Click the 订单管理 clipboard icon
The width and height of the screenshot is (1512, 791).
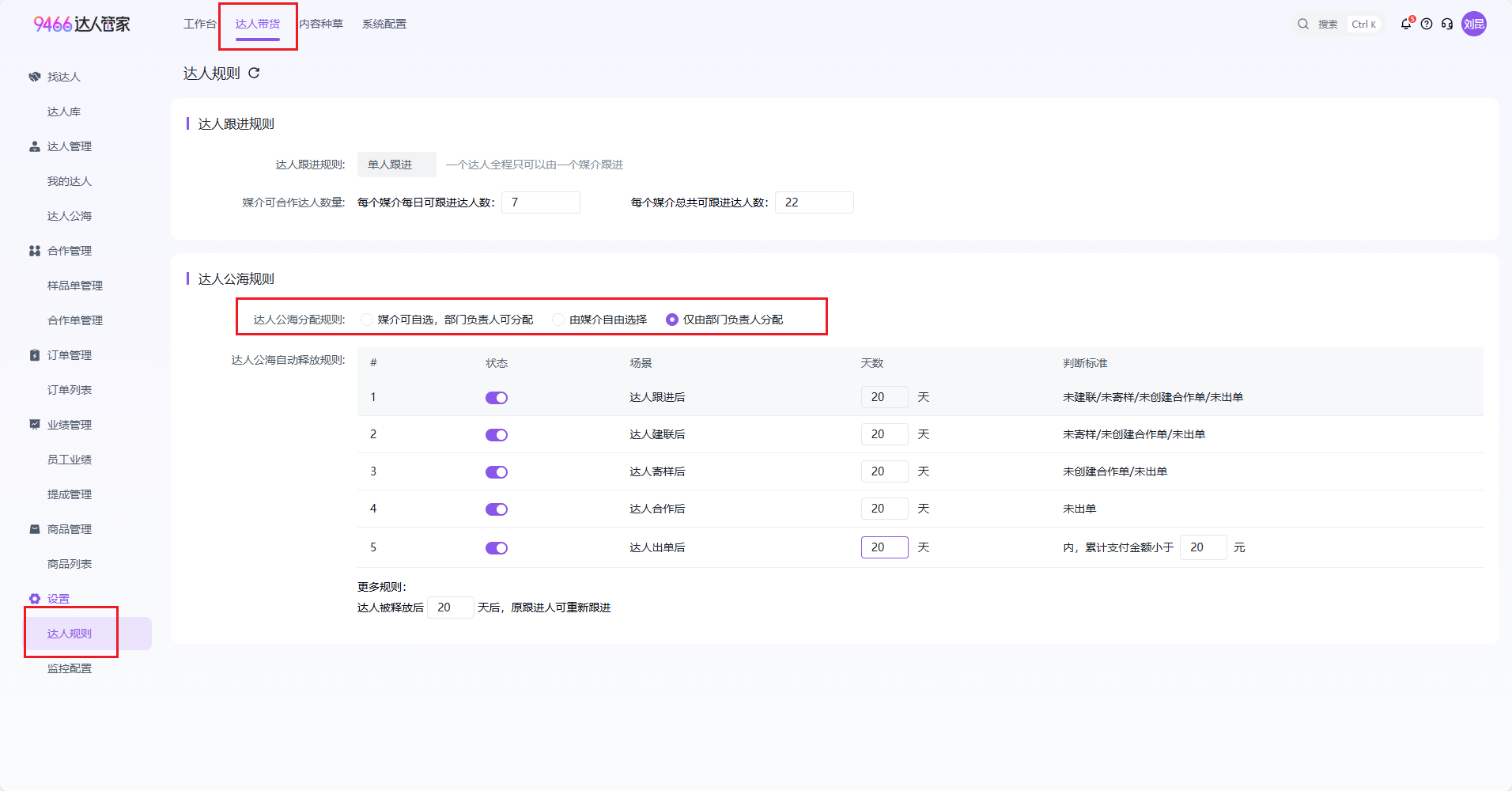(35, 355)
